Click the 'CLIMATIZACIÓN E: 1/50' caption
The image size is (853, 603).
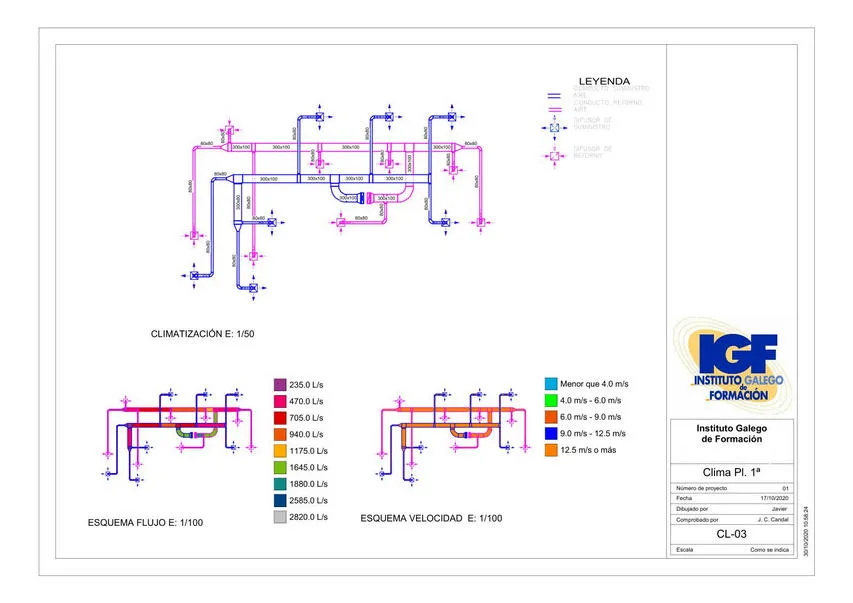pyautogui.click(x=202, y=334)
